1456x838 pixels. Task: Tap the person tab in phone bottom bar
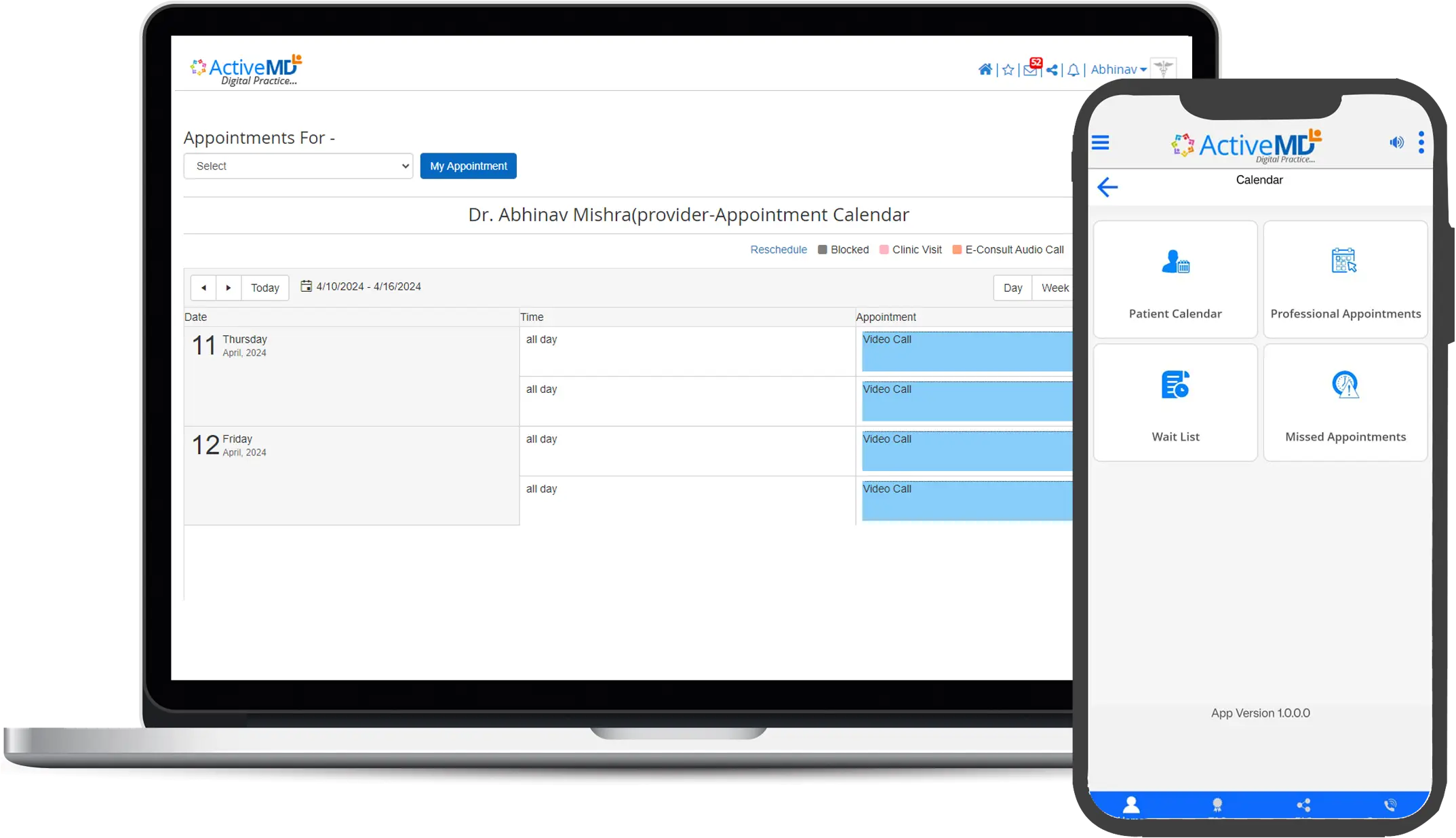click(x=1131, y=805)
